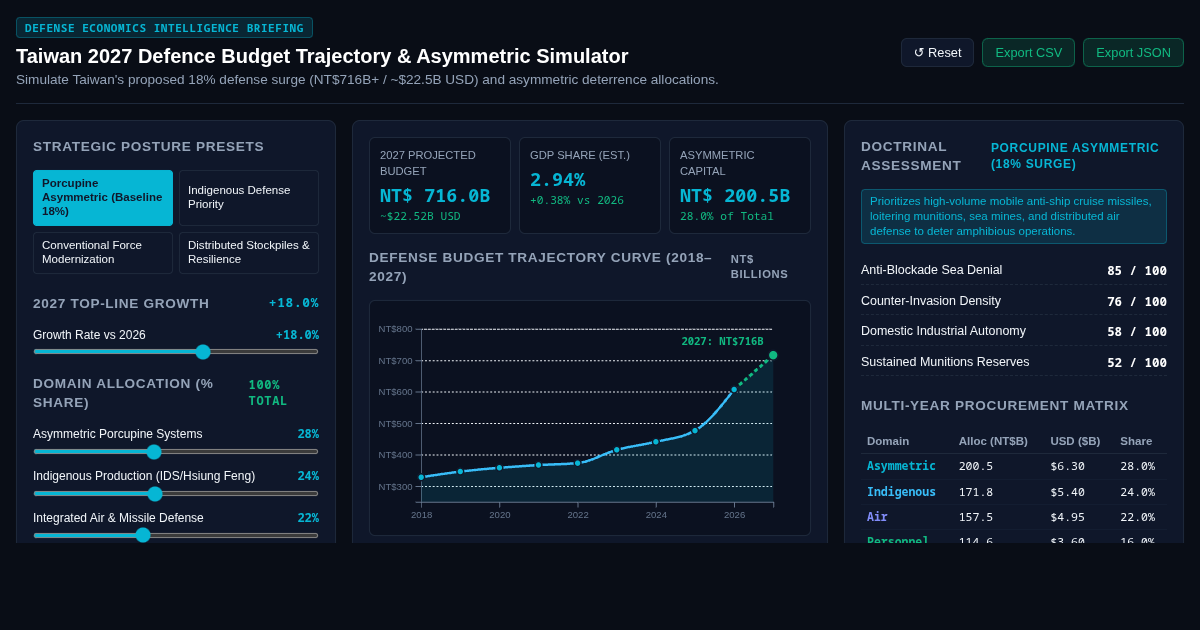Click the Domestic Industrial Autonomy row

point(1014,331)
